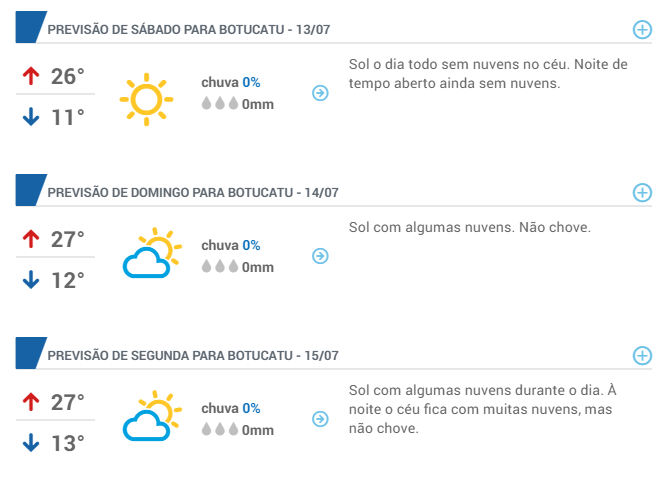Expand Monday 15/07 forecast with plus icon
The image size is (671, 479).
point(642,355)
